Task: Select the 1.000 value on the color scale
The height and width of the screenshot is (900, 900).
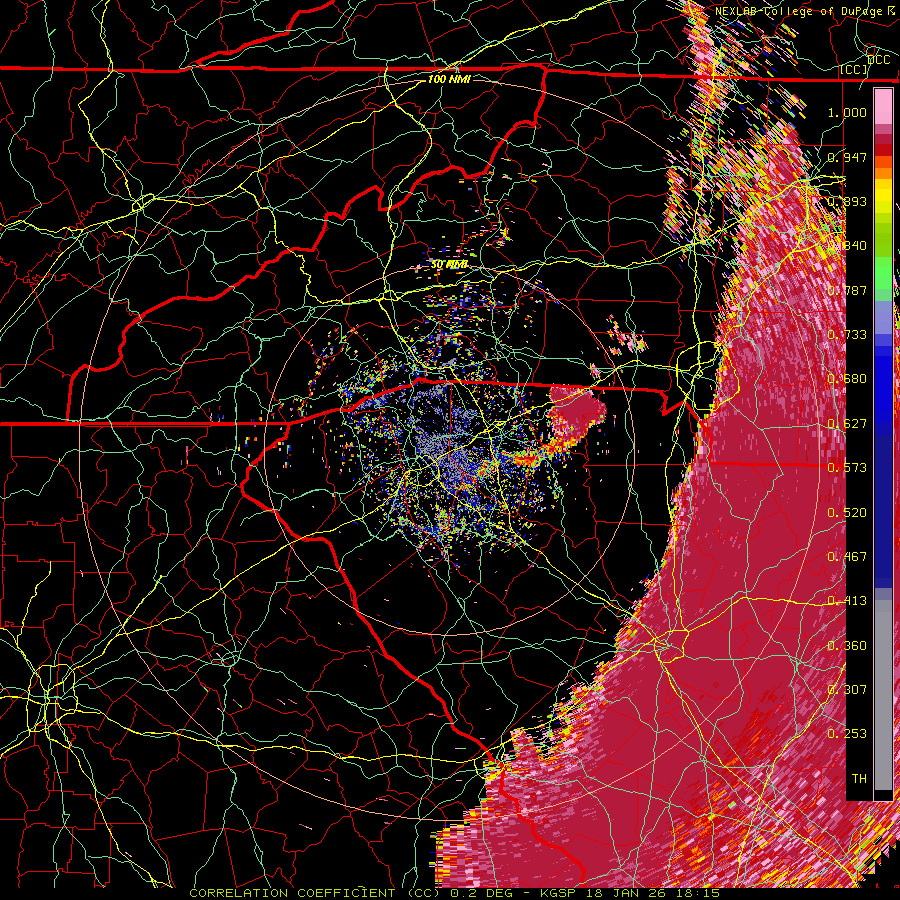Action: (x=847, y=112)
